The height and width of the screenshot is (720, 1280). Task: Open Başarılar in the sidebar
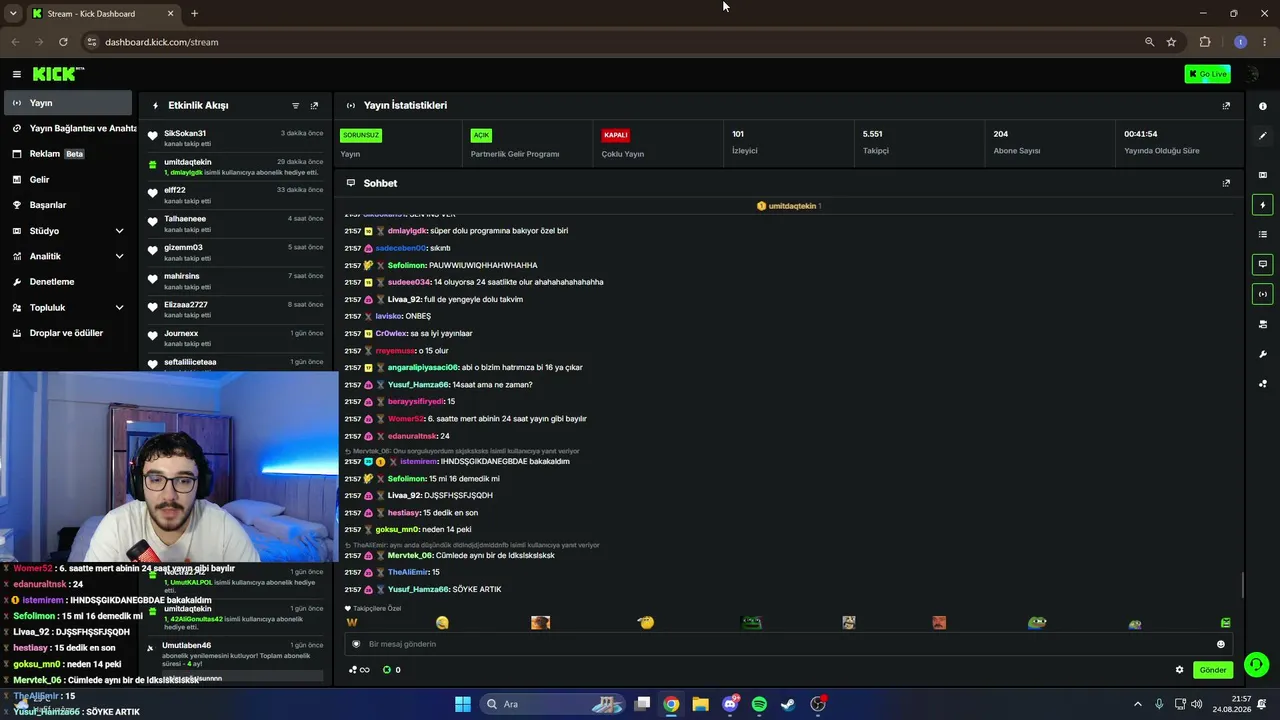point(66,205)
